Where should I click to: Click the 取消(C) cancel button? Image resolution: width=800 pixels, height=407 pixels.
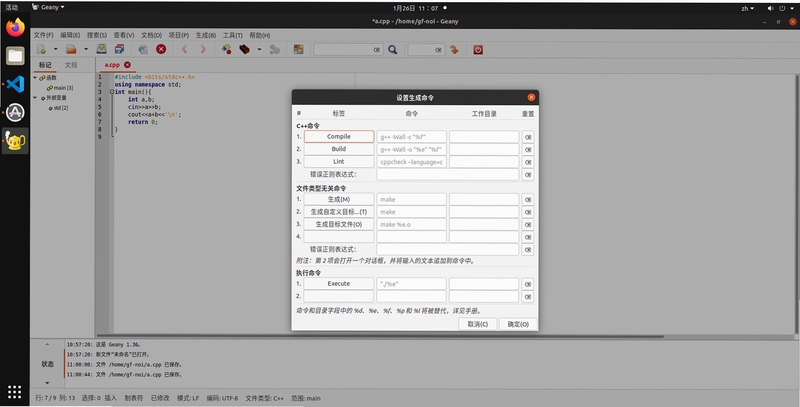pyautogui.click(x=478, y=324)
